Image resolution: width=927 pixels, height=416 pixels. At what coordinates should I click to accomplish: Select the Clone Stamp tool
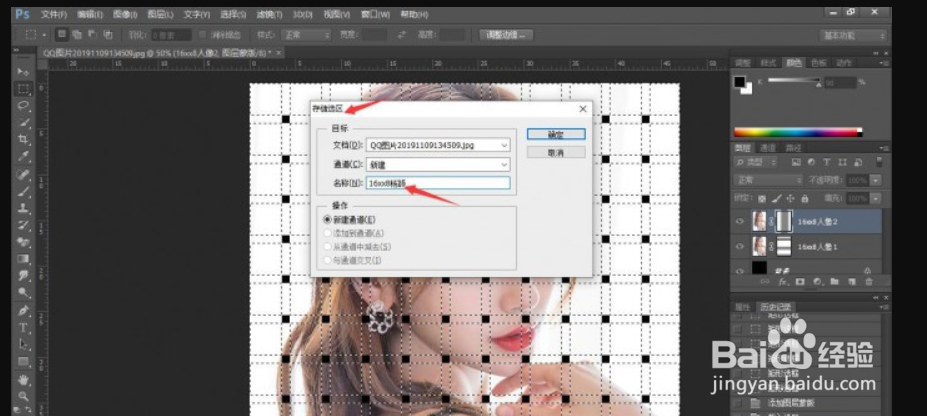[23, 208]
